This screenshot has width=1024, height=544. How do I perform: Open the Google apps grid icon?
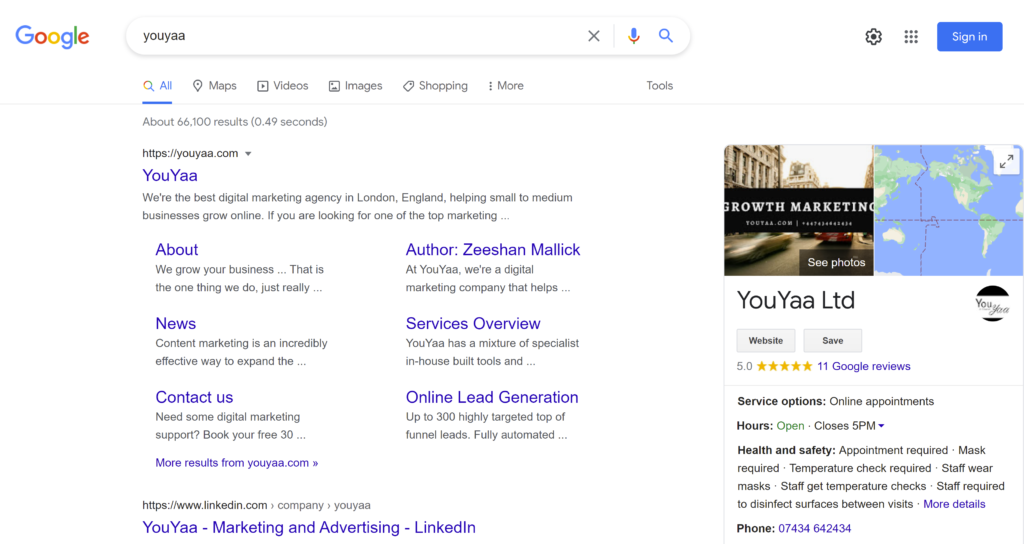(x=911, y=37)
